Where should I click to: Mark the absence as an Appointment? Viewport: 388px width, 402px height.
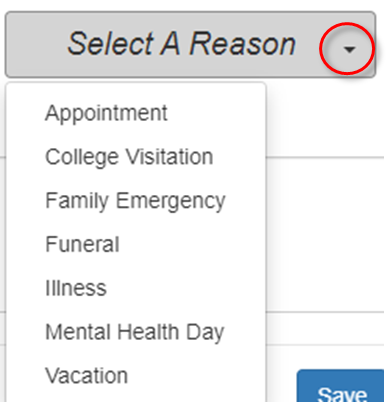point(106,114)
